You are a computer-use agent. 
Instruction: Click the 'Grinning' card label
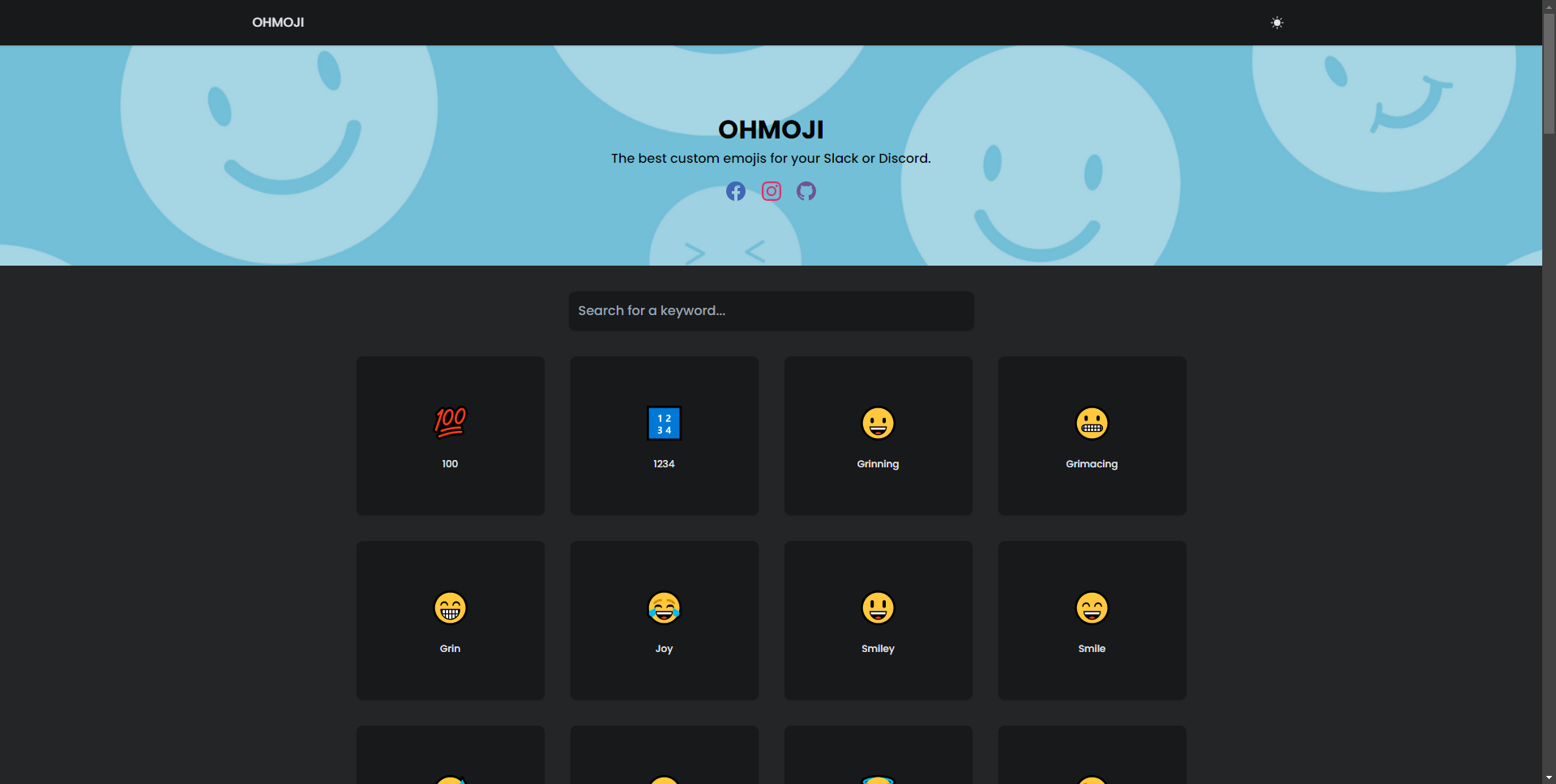pos(878,464)
